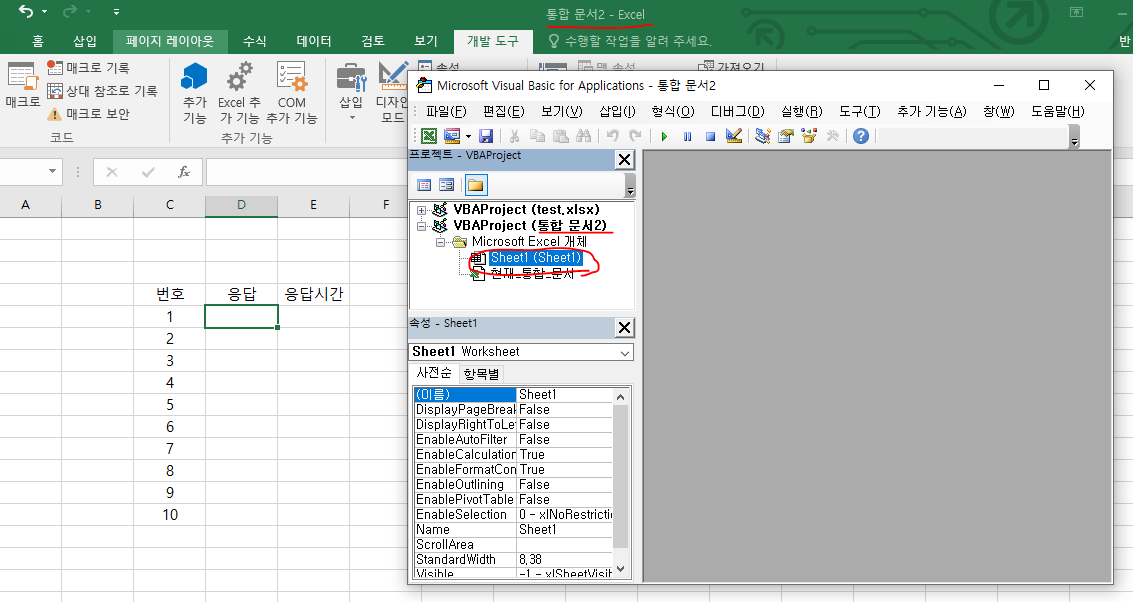Click View Microsoft Excel icon in VBA toolbar
Viewport: 1133px width, 602px height.
(429, 136)
